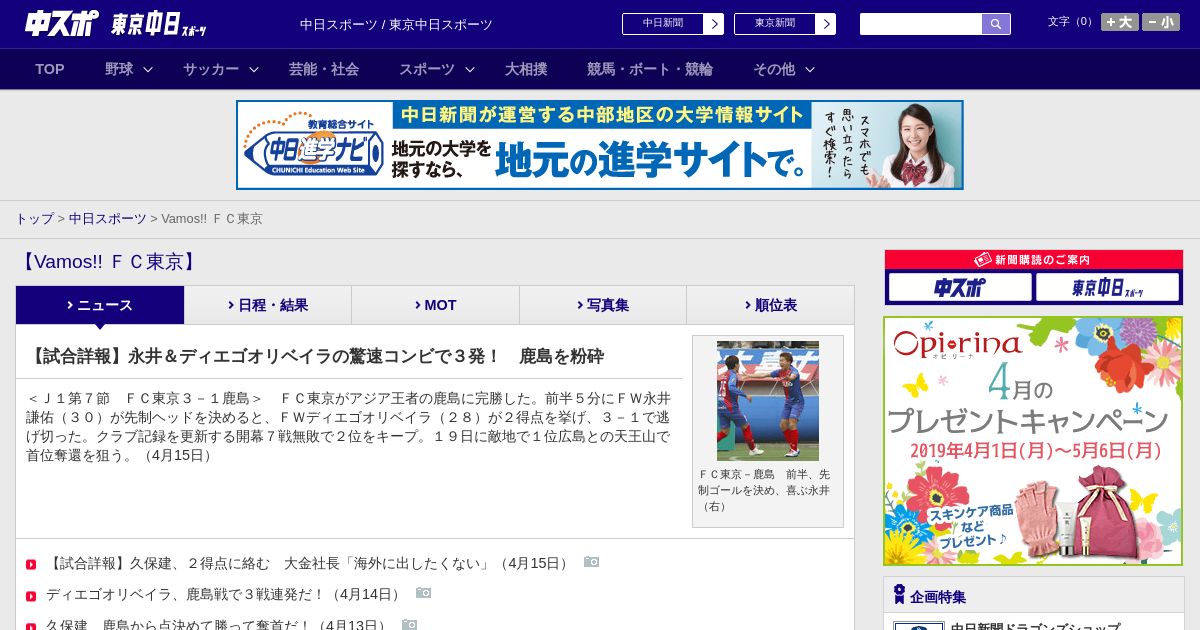Screen dimensions: 1200x630
Task: Click the 中日進学ナビ banner ad
Action: tap(600, 145)
